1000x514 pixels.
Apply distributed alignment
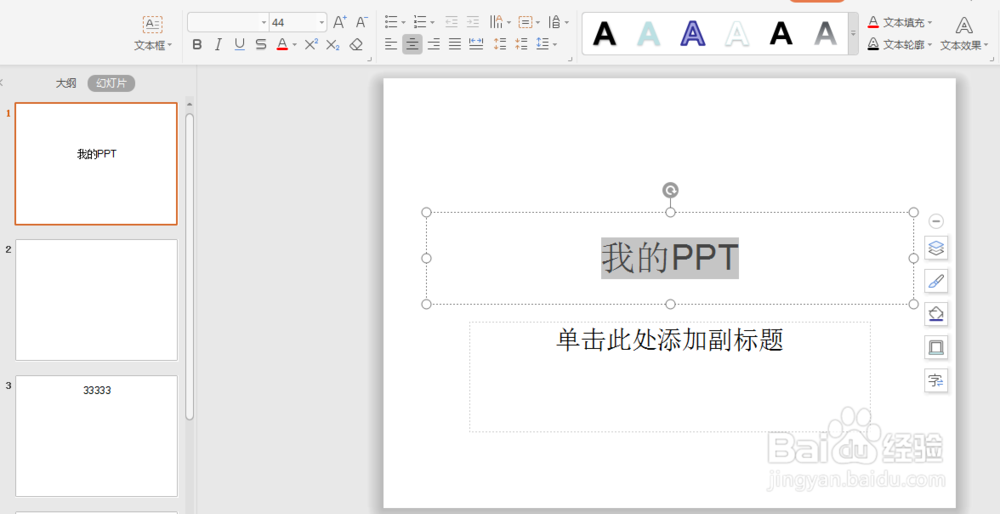coord(476,44)
